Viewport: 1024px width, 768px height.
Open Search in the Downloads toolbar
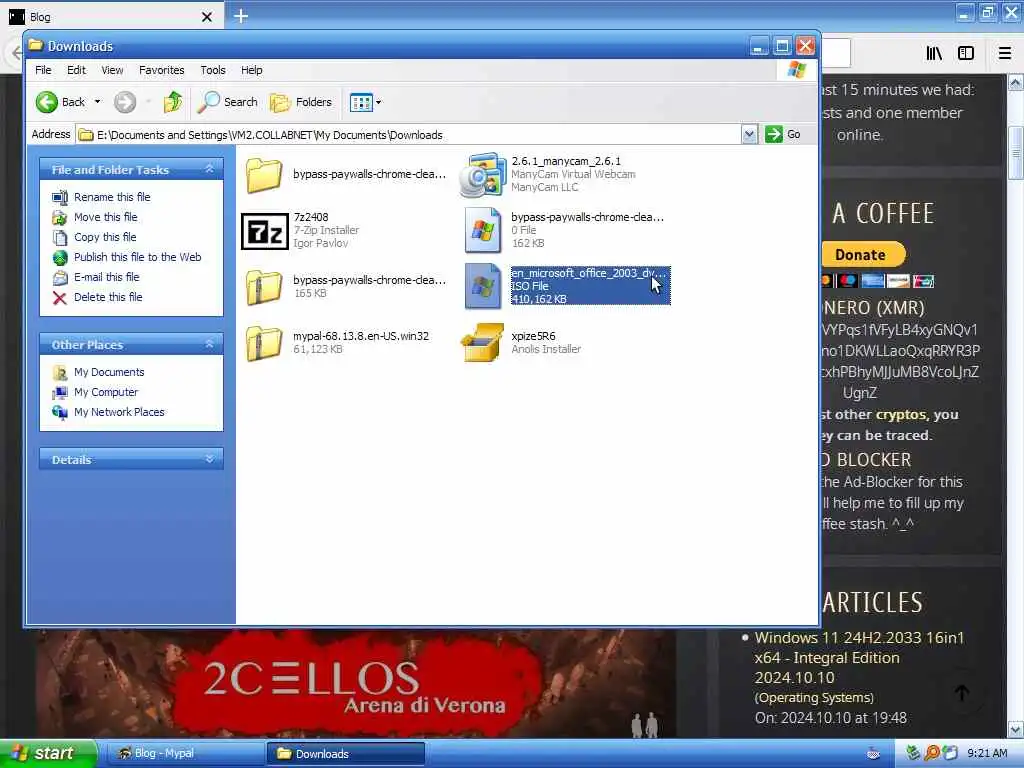(x=228, y=102)
